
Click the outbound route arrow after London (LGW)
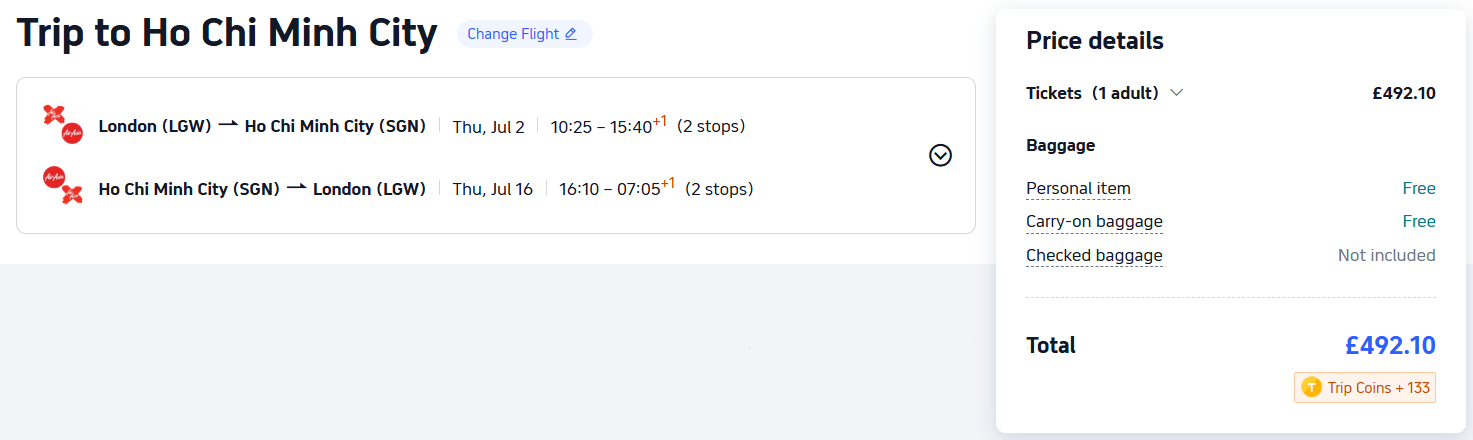click(228, 126)
